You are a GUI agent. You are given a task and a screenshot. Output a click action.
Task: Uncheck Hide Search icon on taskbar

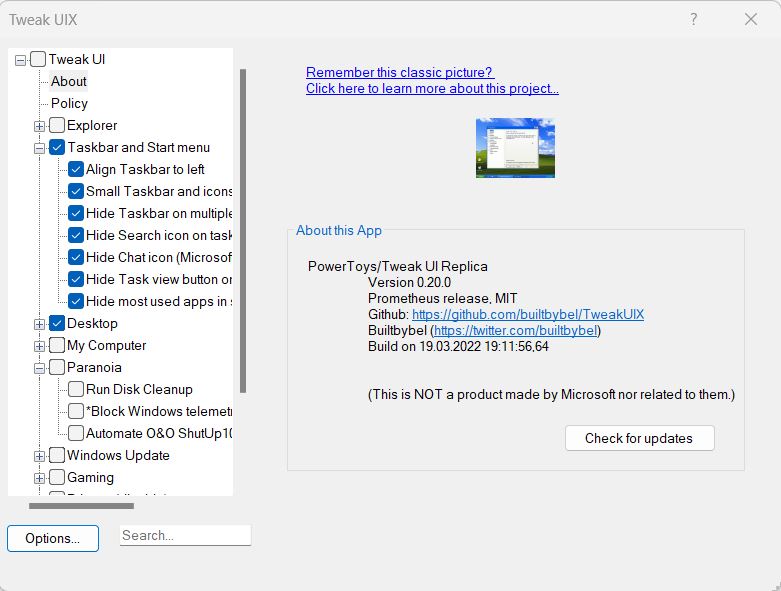[x=76, y=235]
